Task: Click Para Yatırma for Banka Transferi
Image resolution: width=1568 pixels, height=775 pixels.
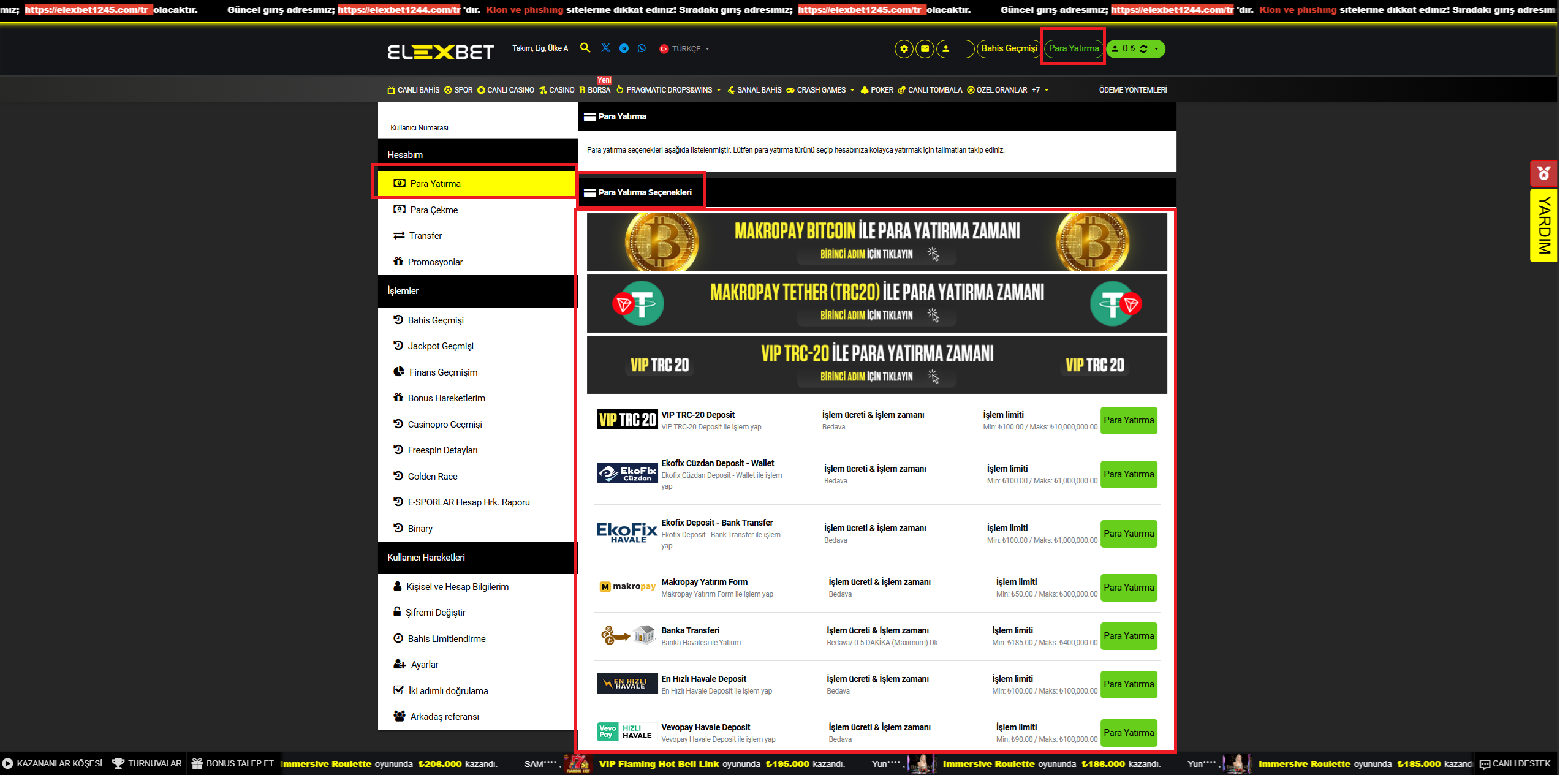Action: pos(1128,636)
